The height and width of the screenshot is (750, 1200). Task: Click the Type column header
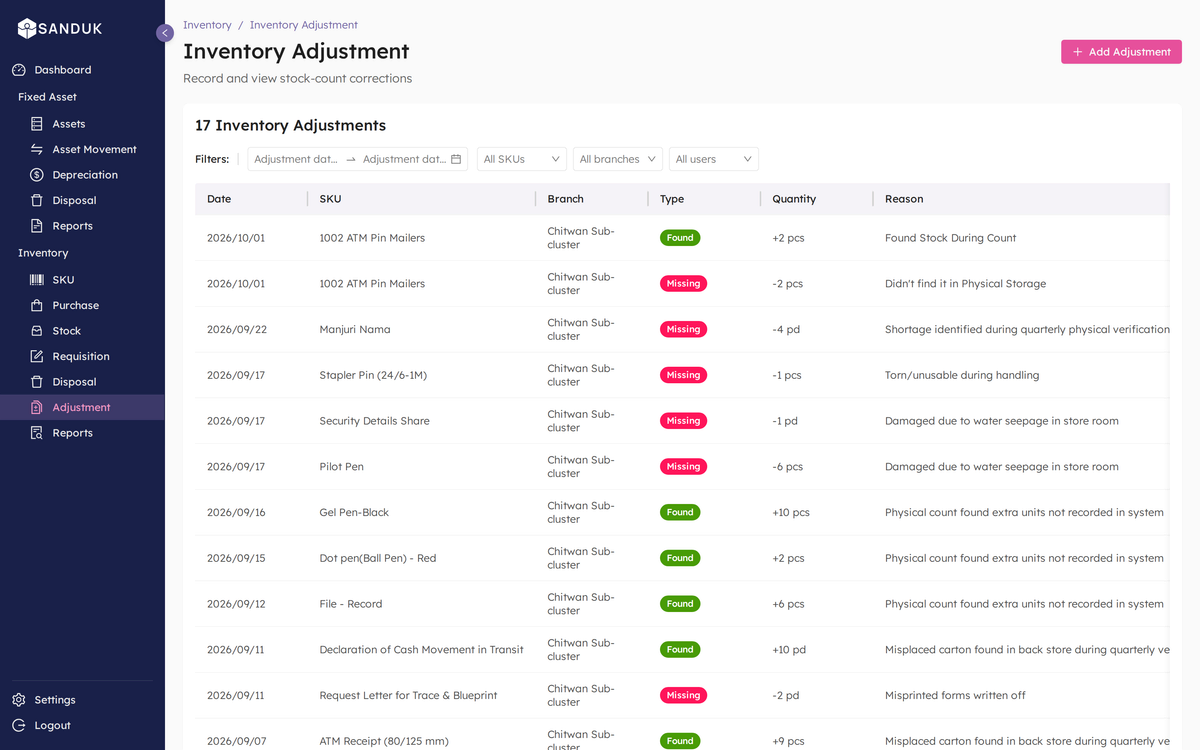click(704, 199)
